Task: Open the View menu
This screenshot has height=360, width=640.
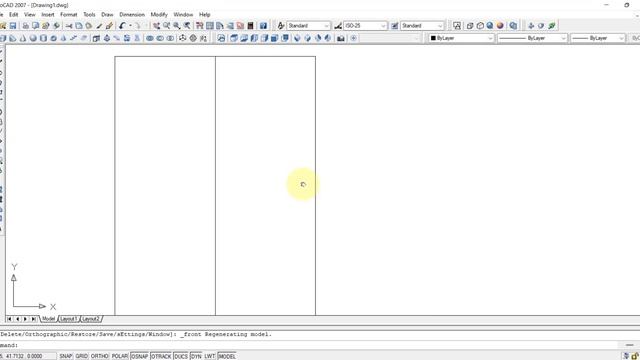Action: 30,14
